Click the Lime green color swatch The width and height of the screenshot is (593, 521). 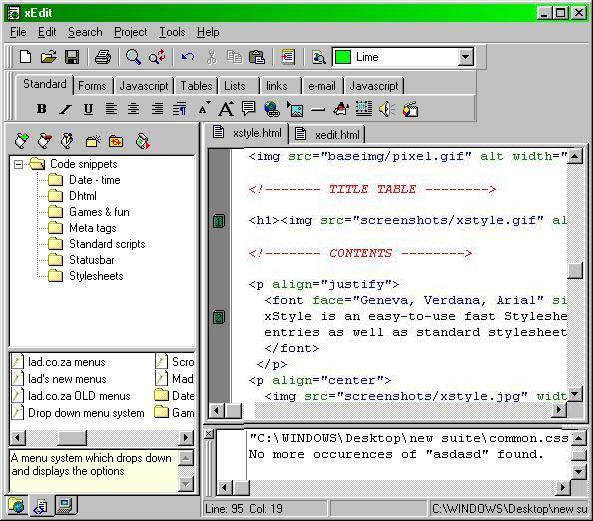(x=343, y=57)
